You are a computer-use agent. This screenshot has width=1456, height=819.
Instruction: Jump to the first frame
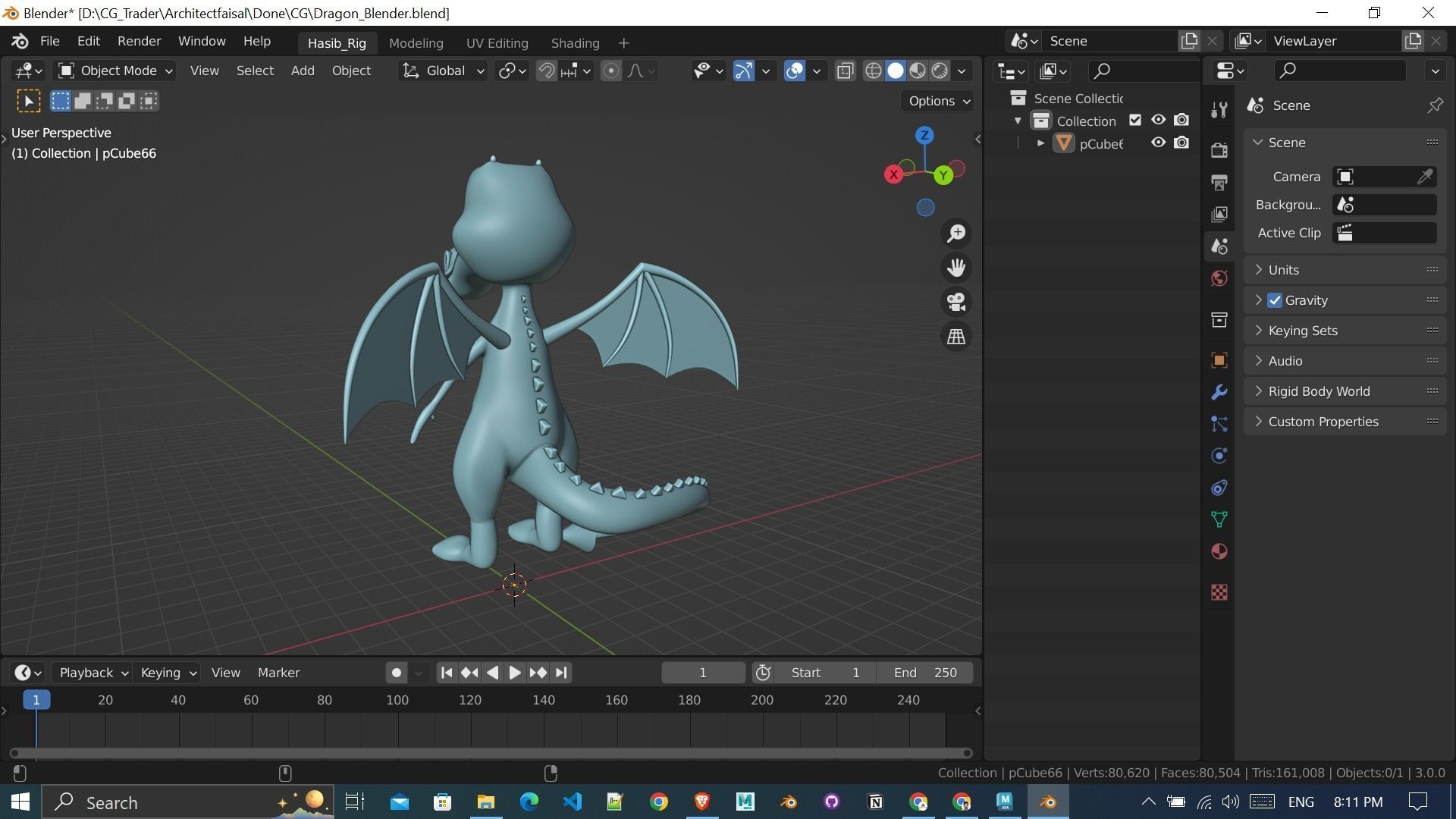(447, 673)
